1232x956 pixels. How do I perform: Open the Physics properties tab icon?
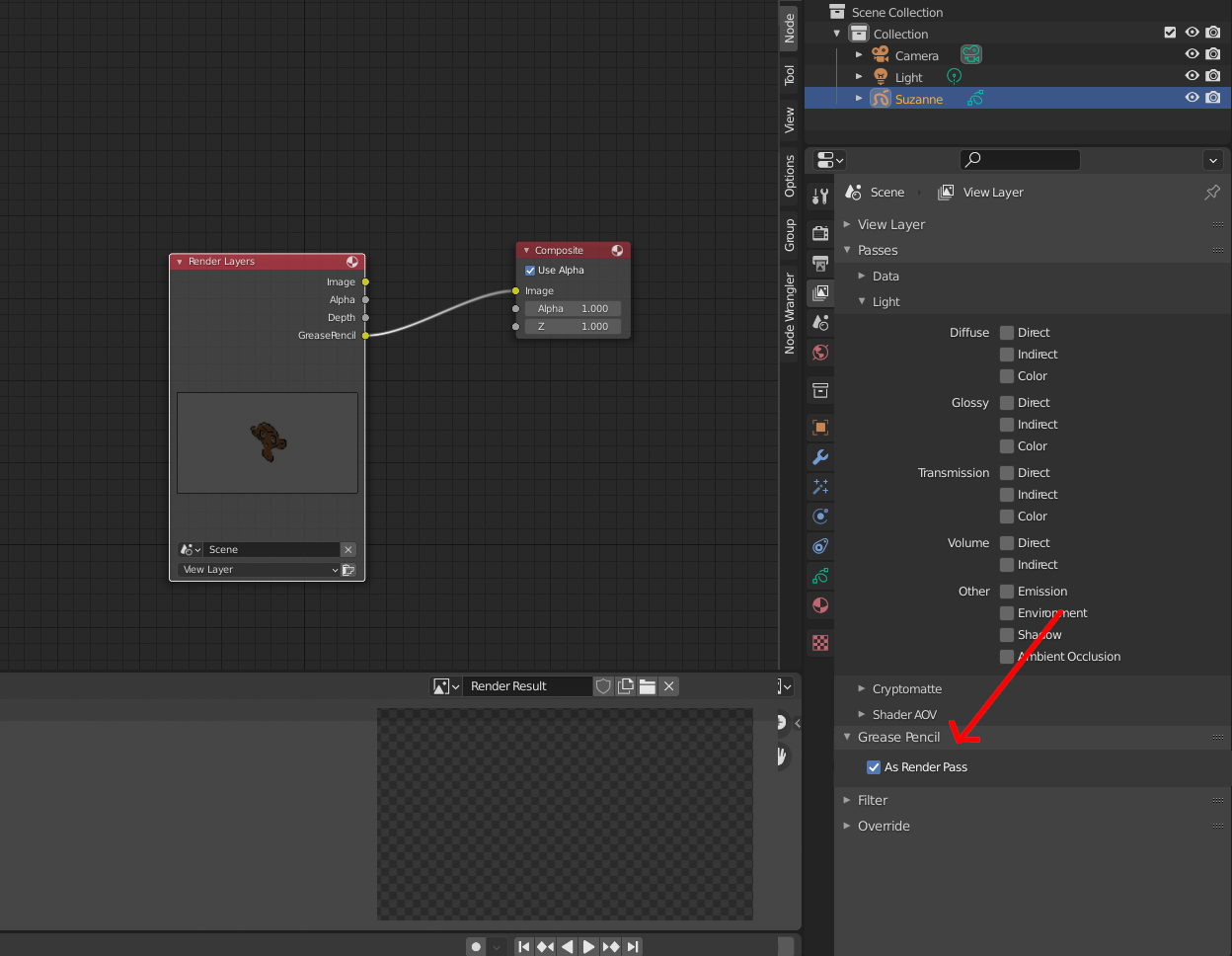pyautogui.click(x=819, y=516)
